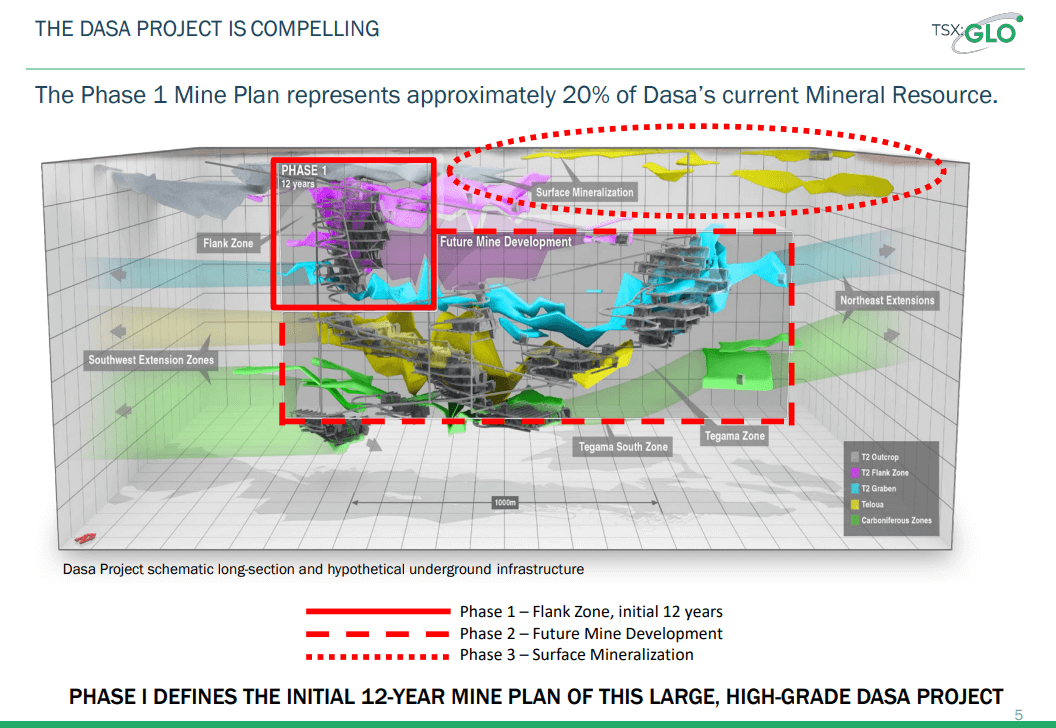Click the slide title 'THE DASA PROJECT IS COMPELLING'

tap(207, 29)
